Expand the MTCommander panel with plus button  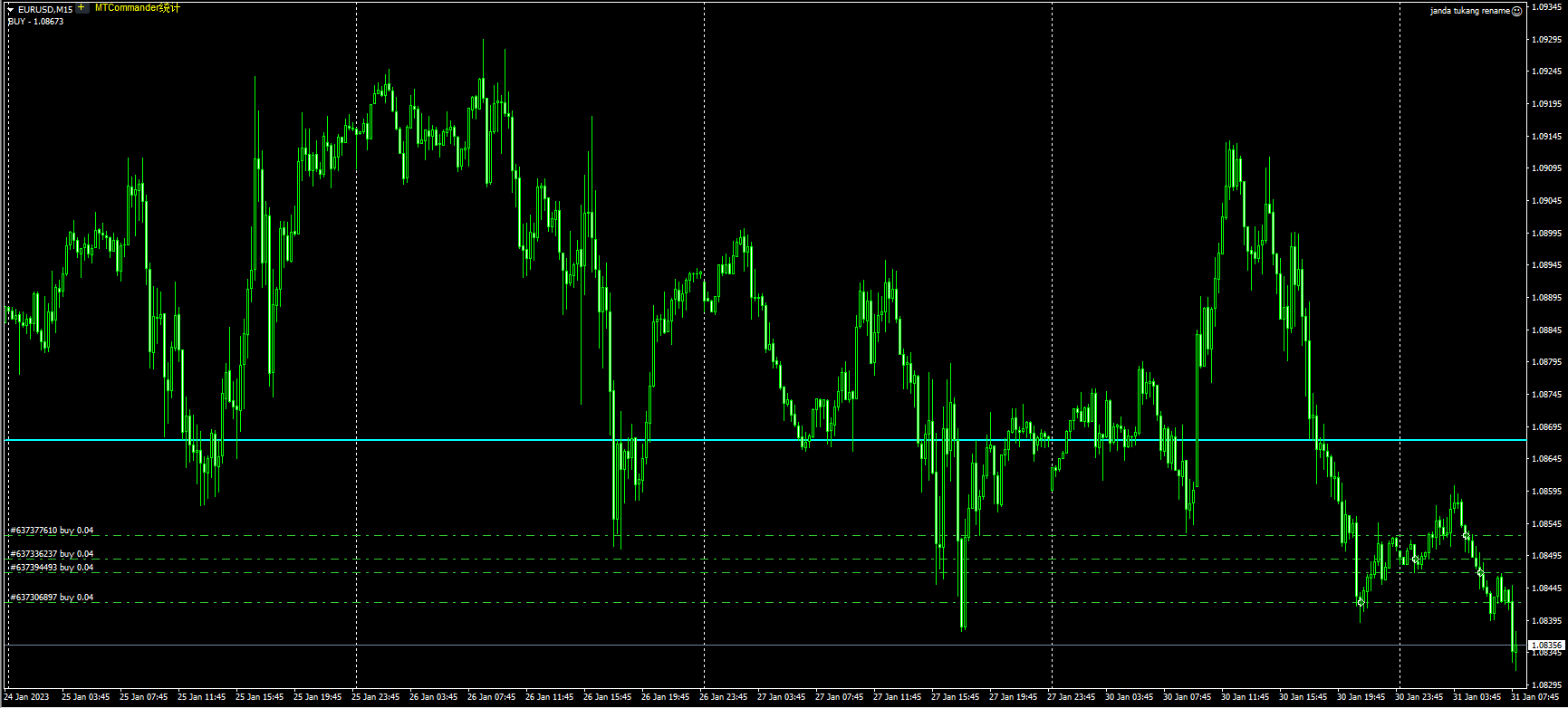coord(82,7)
